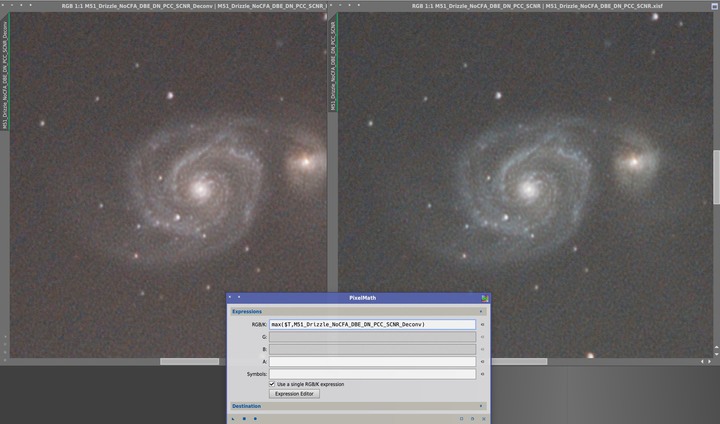Click the RGB/K expression input field
This screenshot has height=424, width=720.
[x=372, y=324]
